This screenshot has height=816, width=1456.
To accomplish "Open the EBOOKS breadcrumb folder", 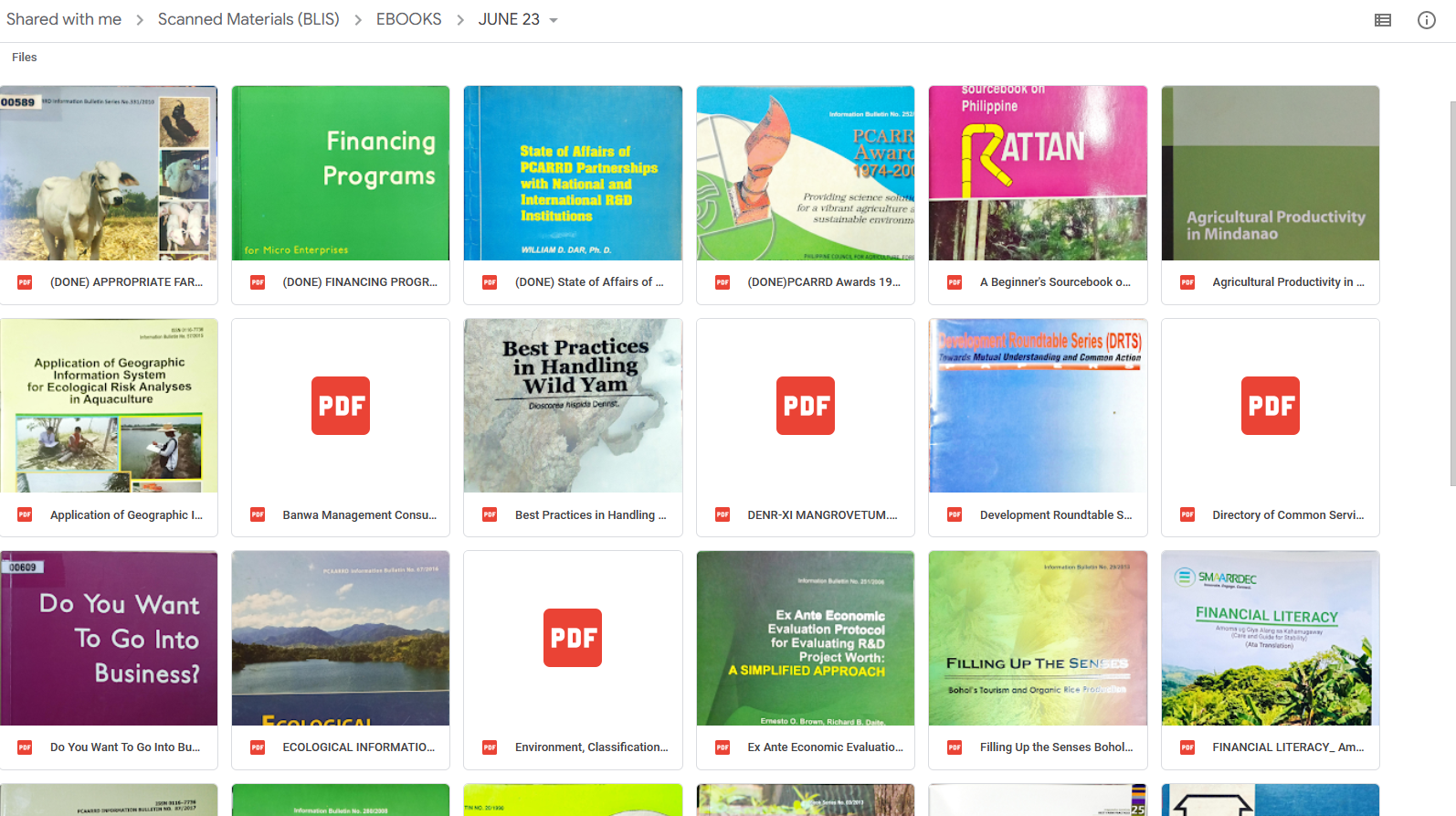I will (x=408, y=19).
